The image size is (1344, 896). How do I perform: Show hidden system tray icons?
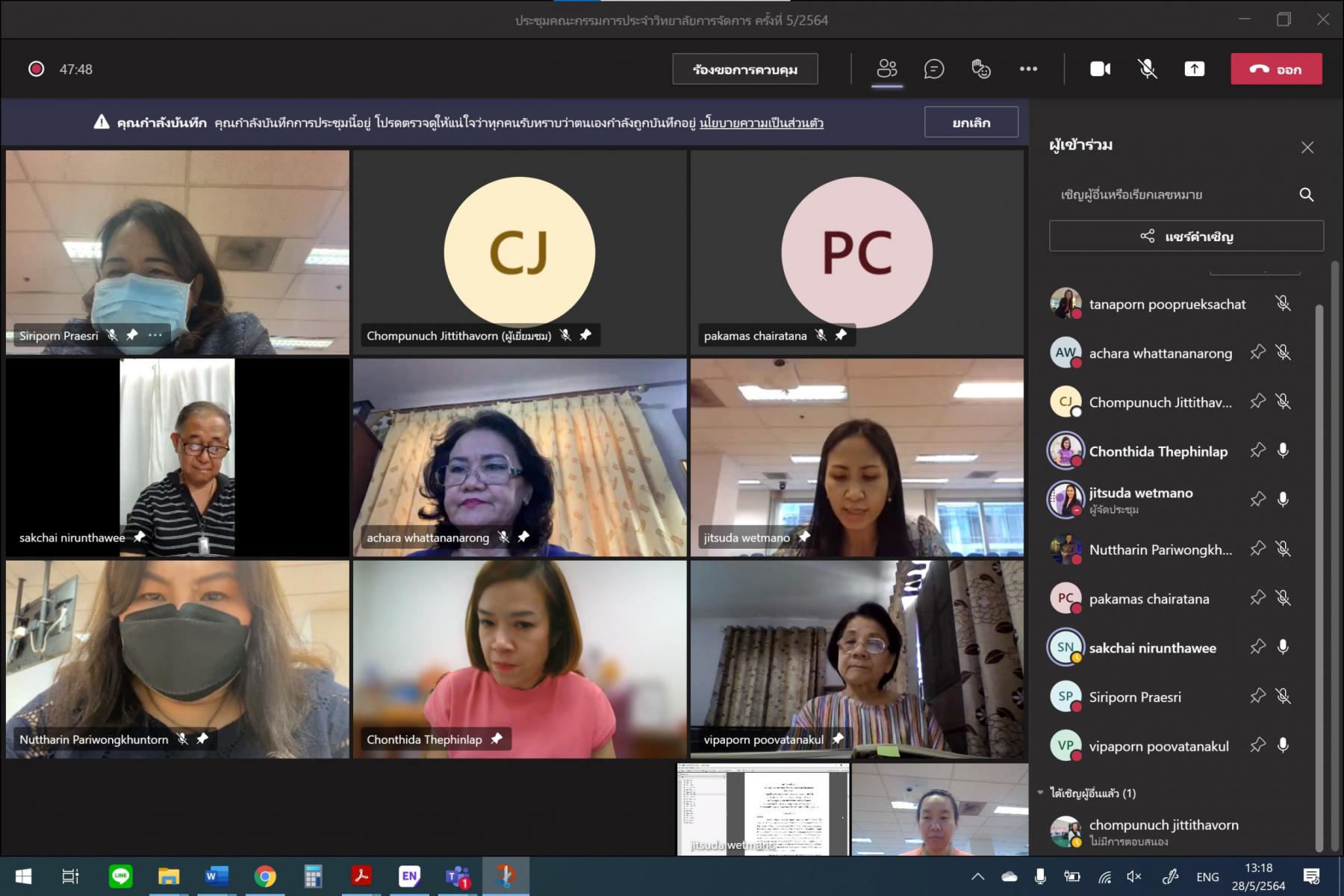tap(977, 877)
